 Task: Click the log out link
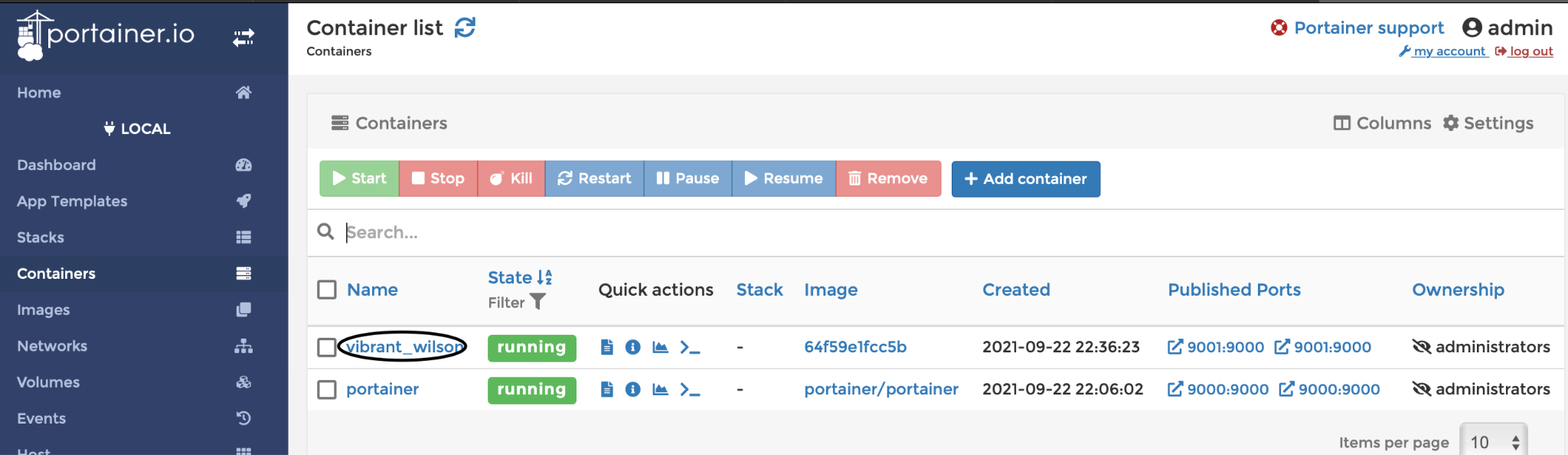pos(1530,51)
